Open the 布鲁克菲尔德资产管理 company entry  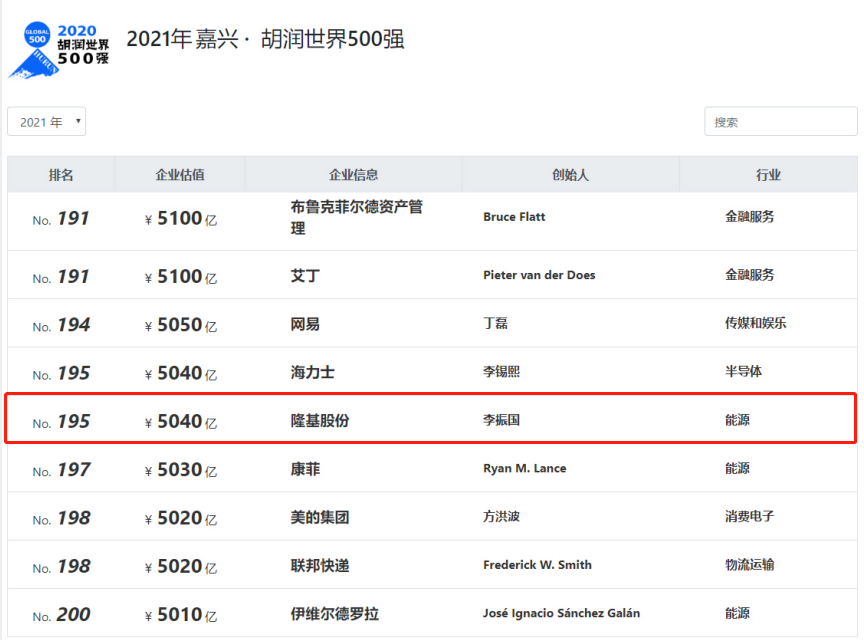[x=356, y=217]
